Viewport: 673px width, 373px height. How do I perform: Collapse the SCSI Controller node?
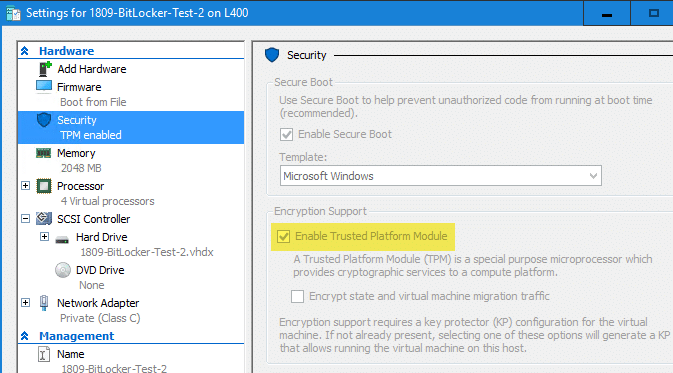pos(26,218)
